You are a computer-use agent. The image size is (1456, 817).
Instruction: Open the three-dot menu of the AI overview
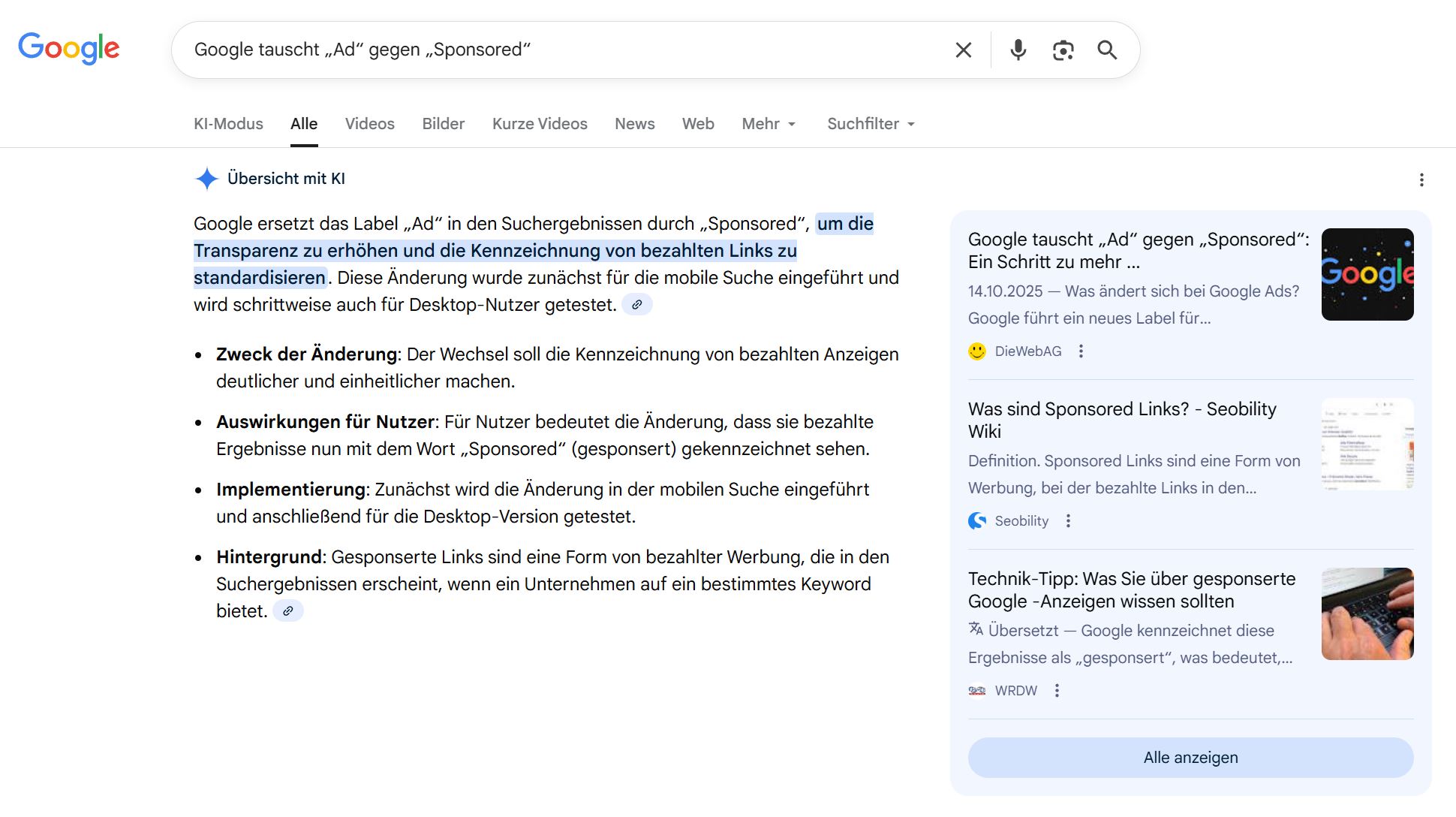pyautogui.click(x=1421, y=179)
